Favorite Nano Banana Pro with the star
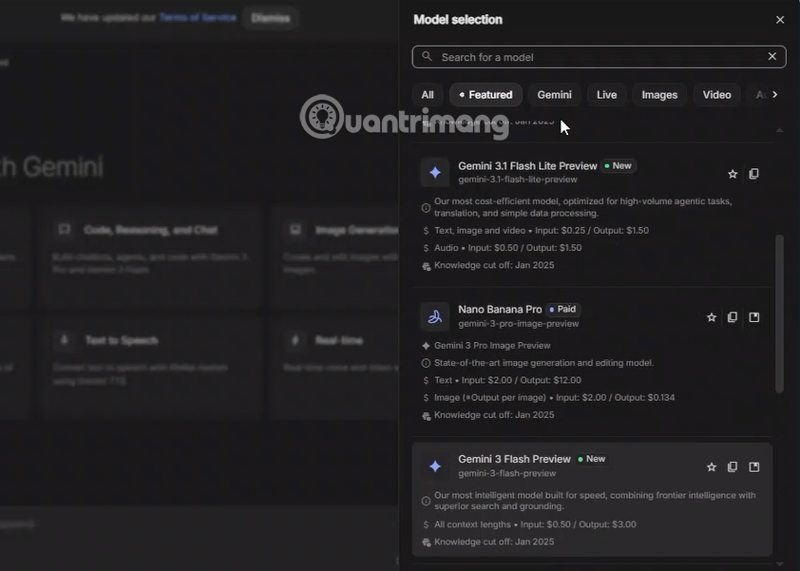 click(x=711, y=317)
